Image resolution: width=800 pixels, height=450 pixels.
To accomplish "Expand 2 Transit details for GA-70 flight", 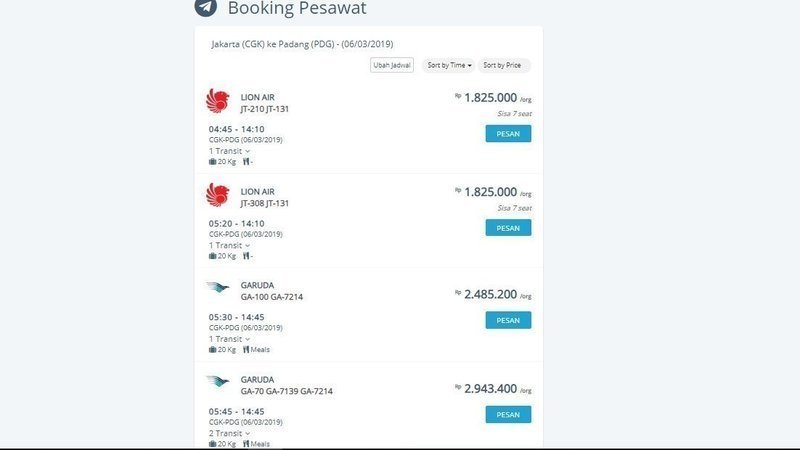I will (229, 433).
